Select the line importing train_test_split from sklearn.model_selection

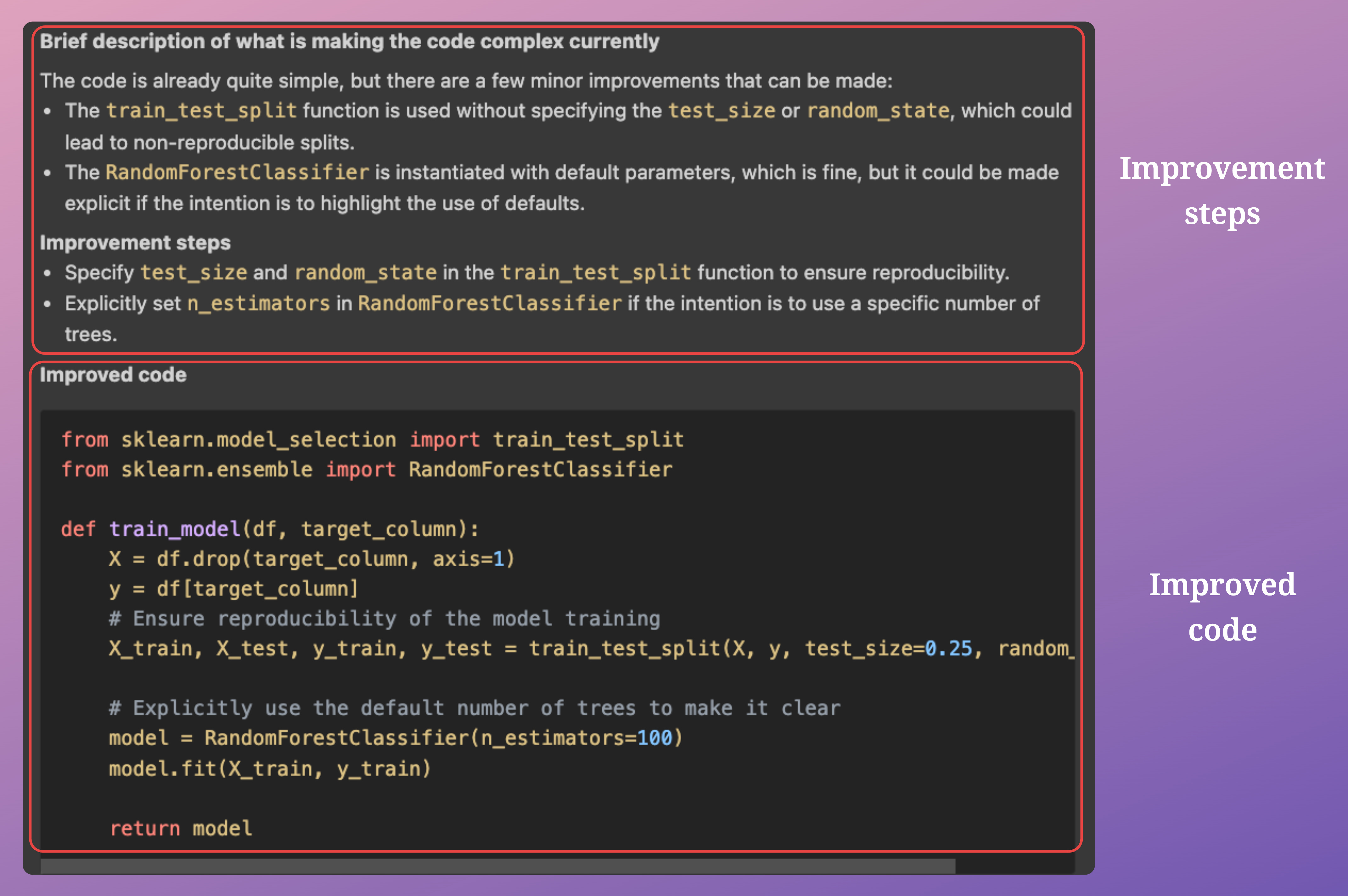pyautogui.click(x=371, y=439)
